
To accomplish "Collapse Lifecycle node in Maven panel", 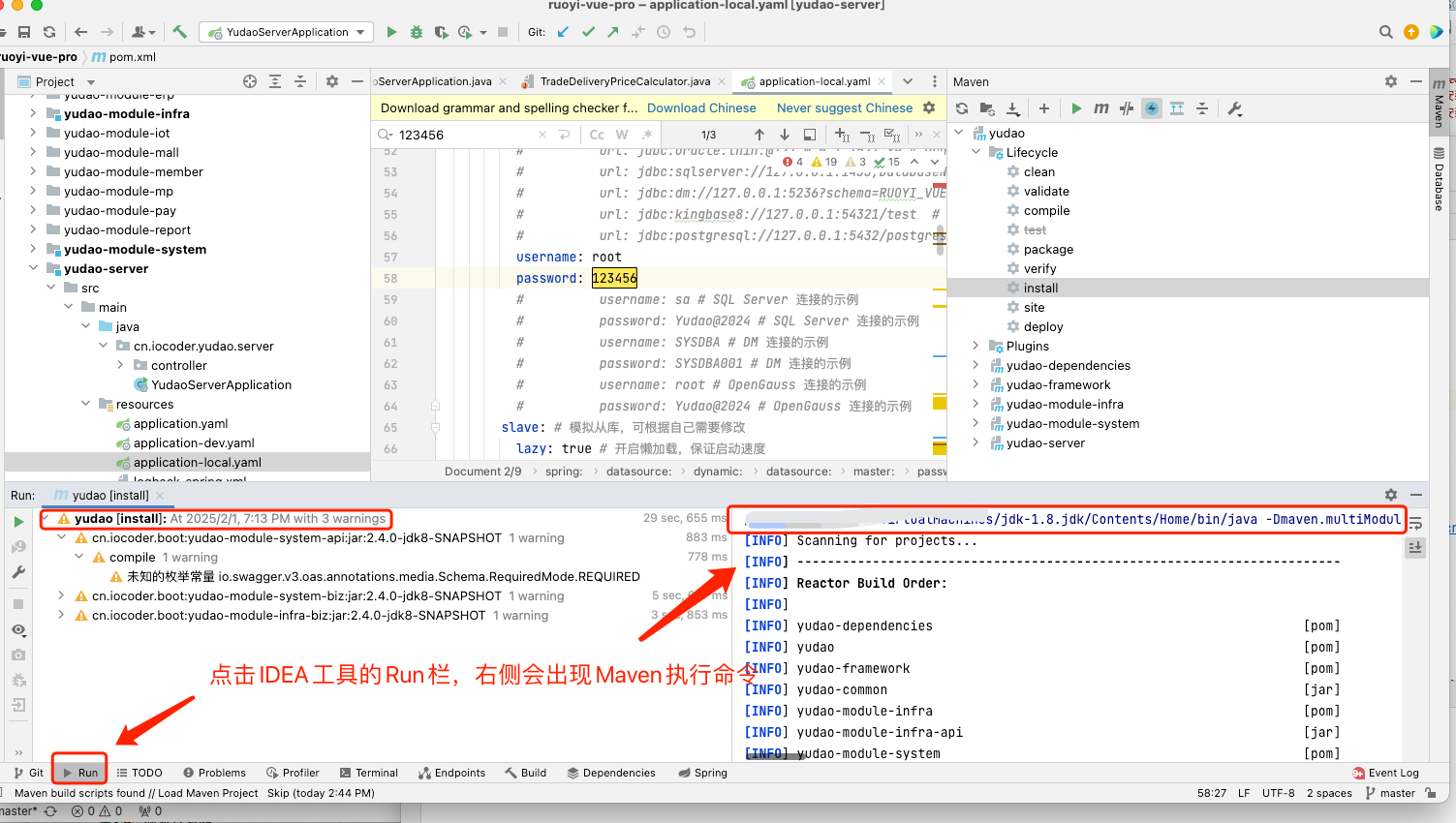I will click(976, 152).
